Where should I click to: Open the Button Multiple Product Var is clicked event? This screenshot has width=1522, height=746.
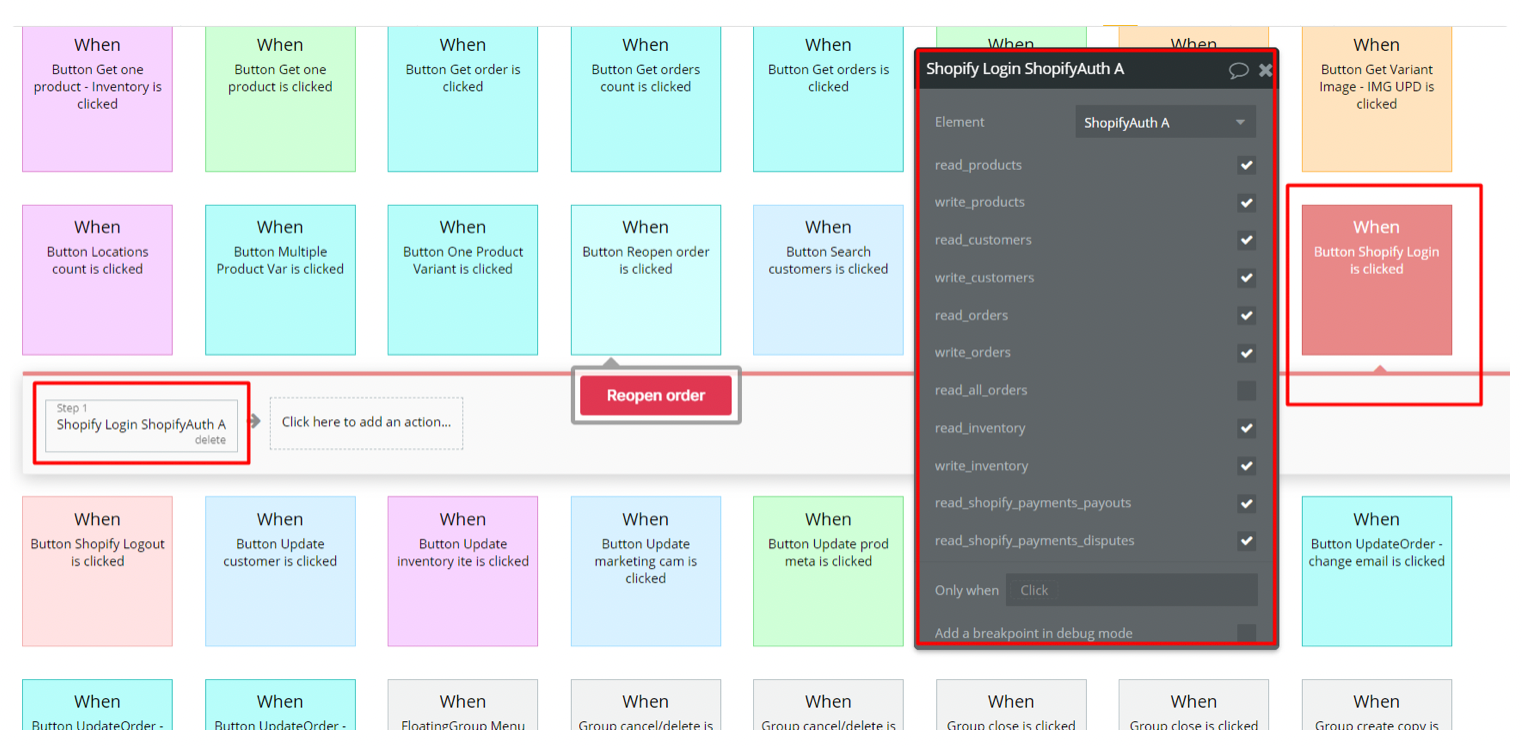pos(280,280)
